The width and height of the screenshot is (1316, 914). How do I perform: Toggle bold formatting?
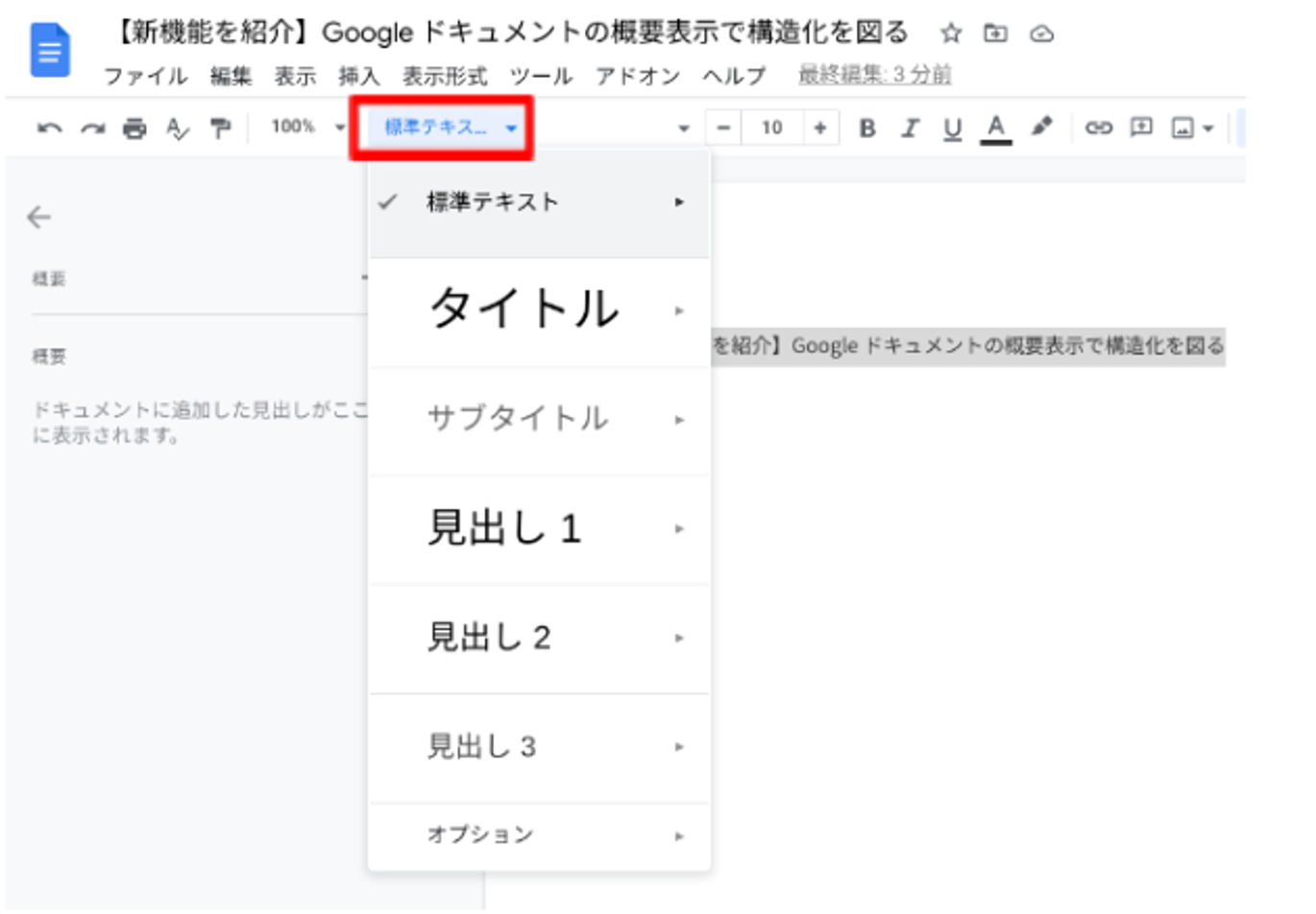(867, 128)
